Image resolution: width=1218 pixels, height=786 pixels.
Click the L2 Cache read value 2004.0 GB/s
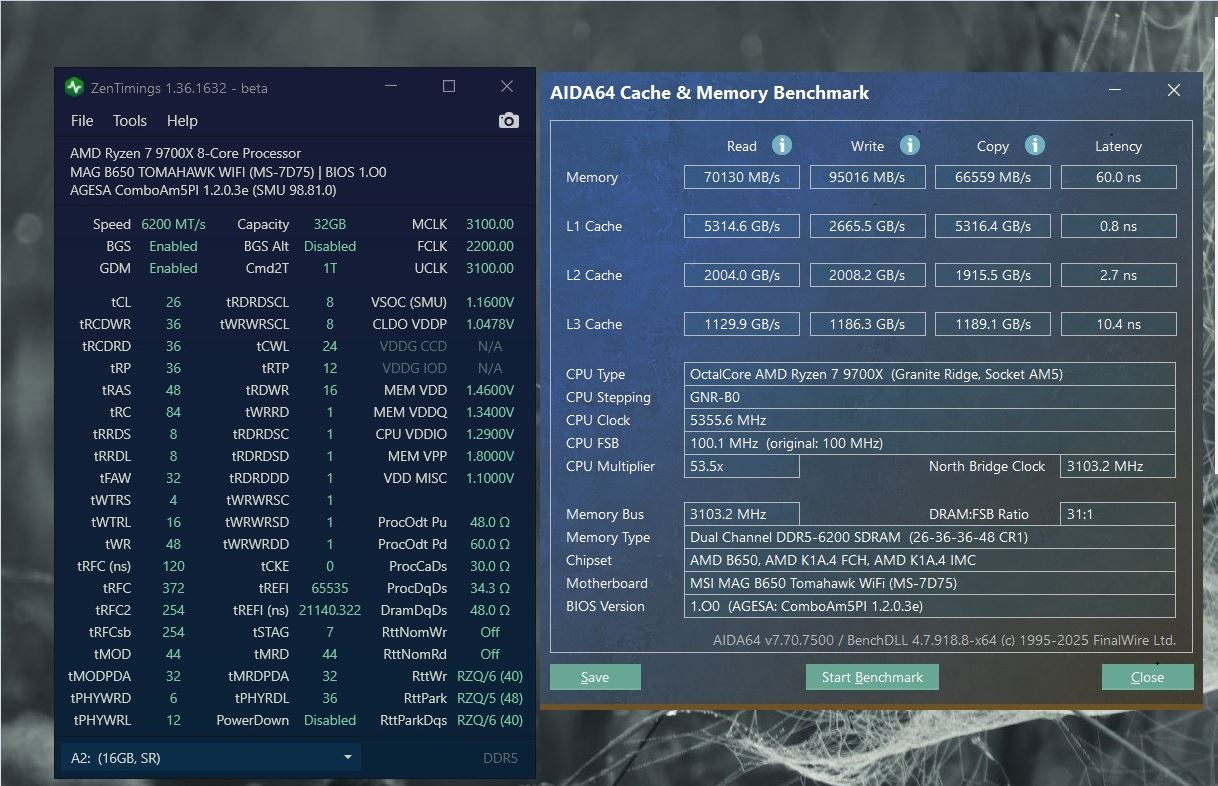[742, 275]
